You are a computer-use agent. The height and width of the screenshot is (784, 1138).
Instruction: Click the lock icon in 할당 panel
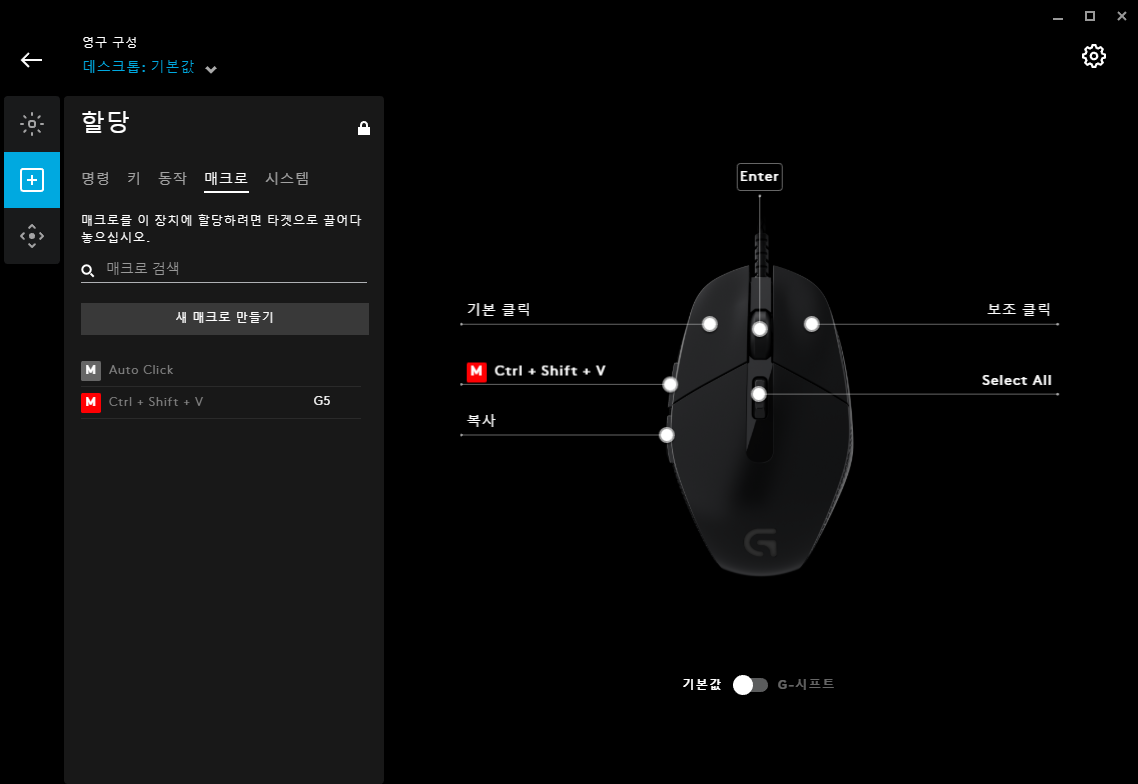click(364, 128)
